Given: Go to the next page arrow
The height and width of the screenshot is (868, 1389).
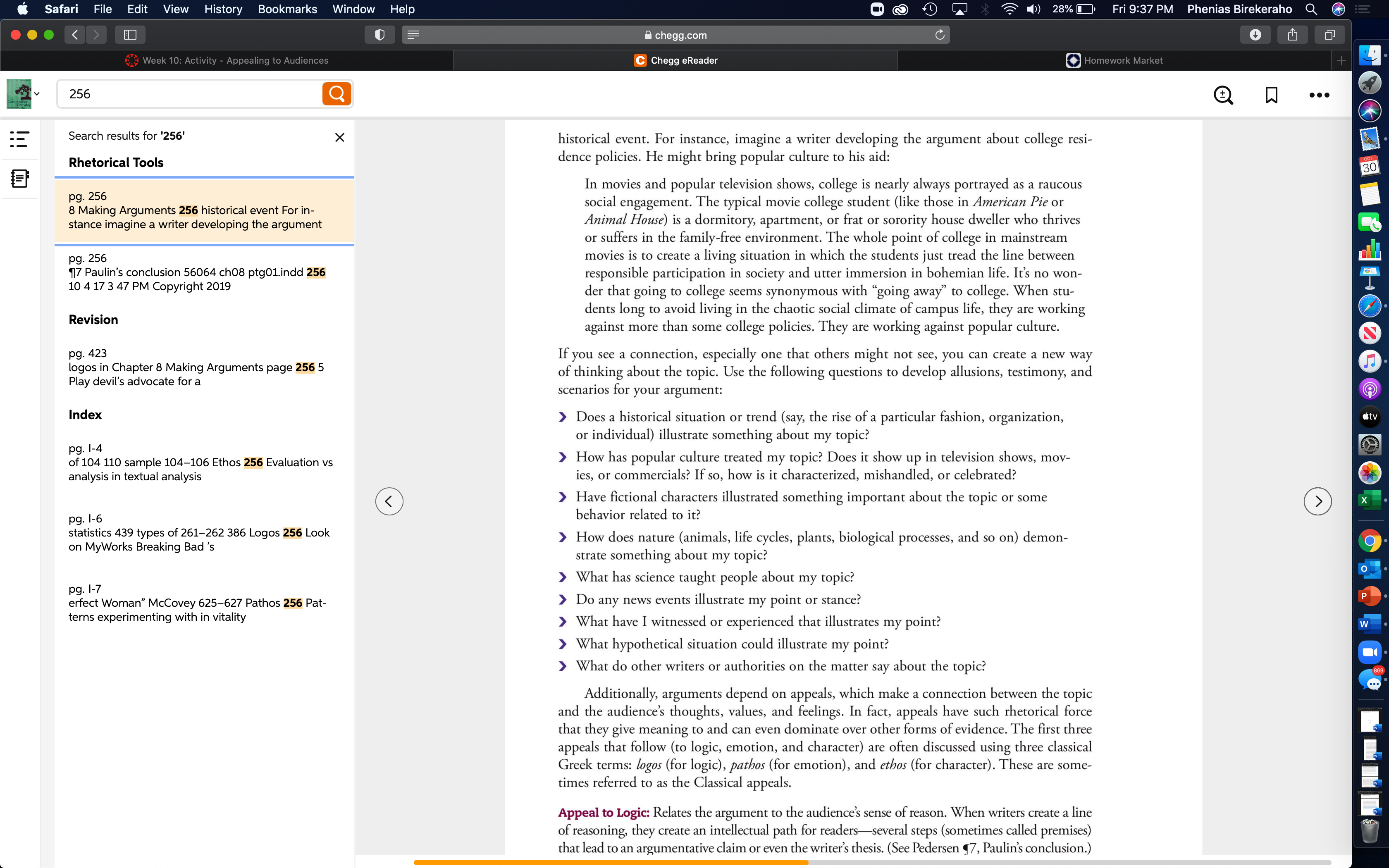Looking at the screenshot, I should (x=1317, y=501).
